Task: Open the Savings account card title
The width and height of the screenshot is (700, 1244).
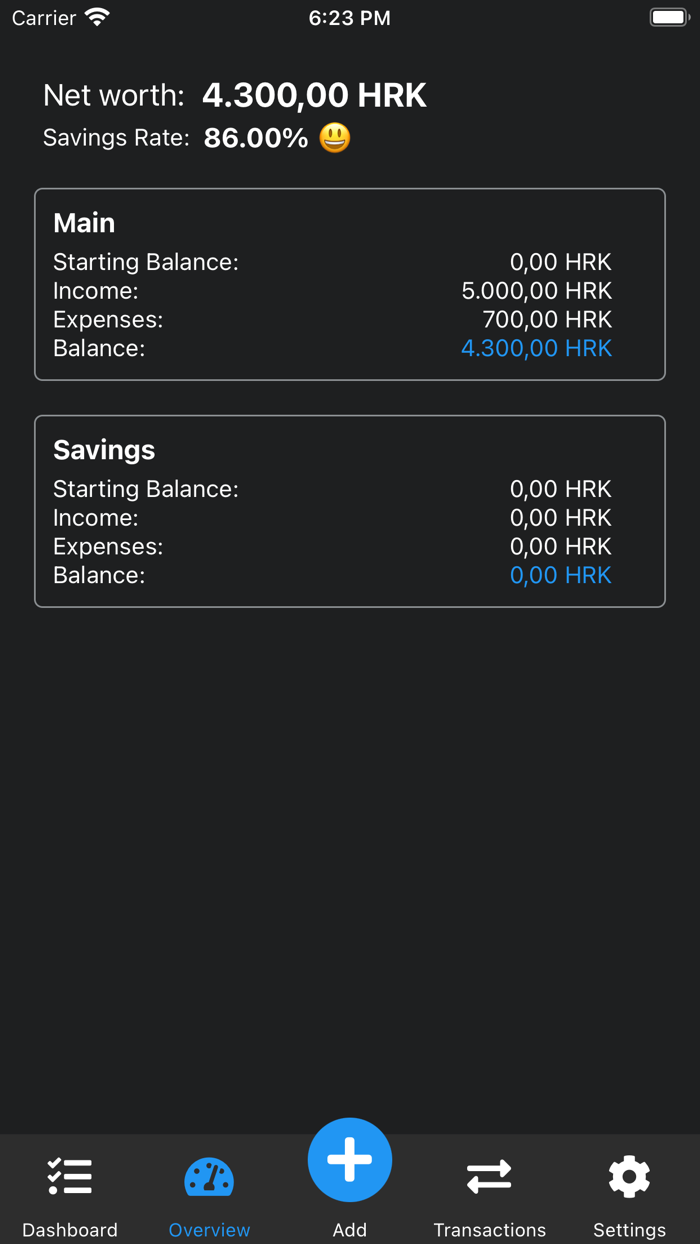Action: coord(104,450)
